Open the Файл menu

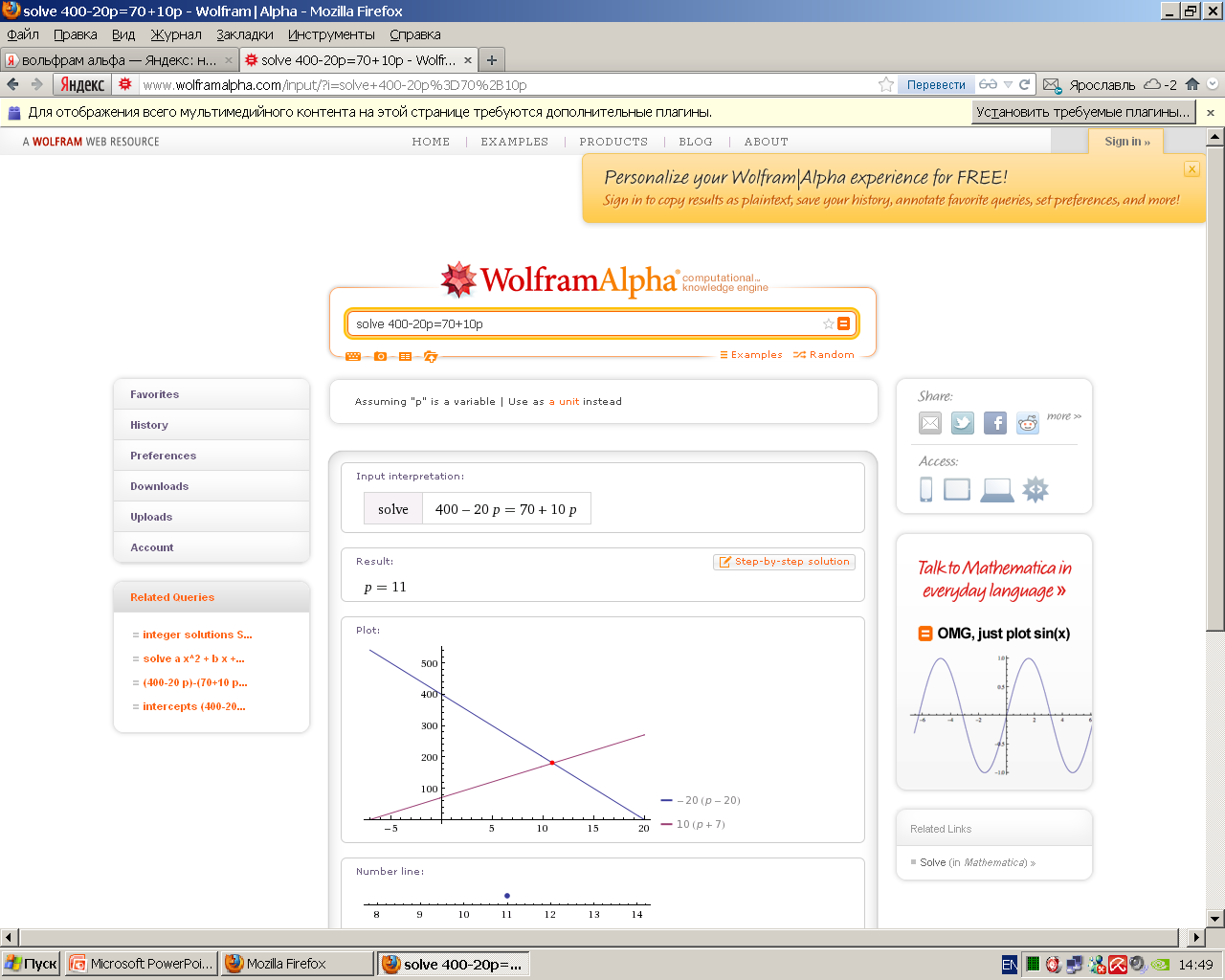click(x=23, y=34)
